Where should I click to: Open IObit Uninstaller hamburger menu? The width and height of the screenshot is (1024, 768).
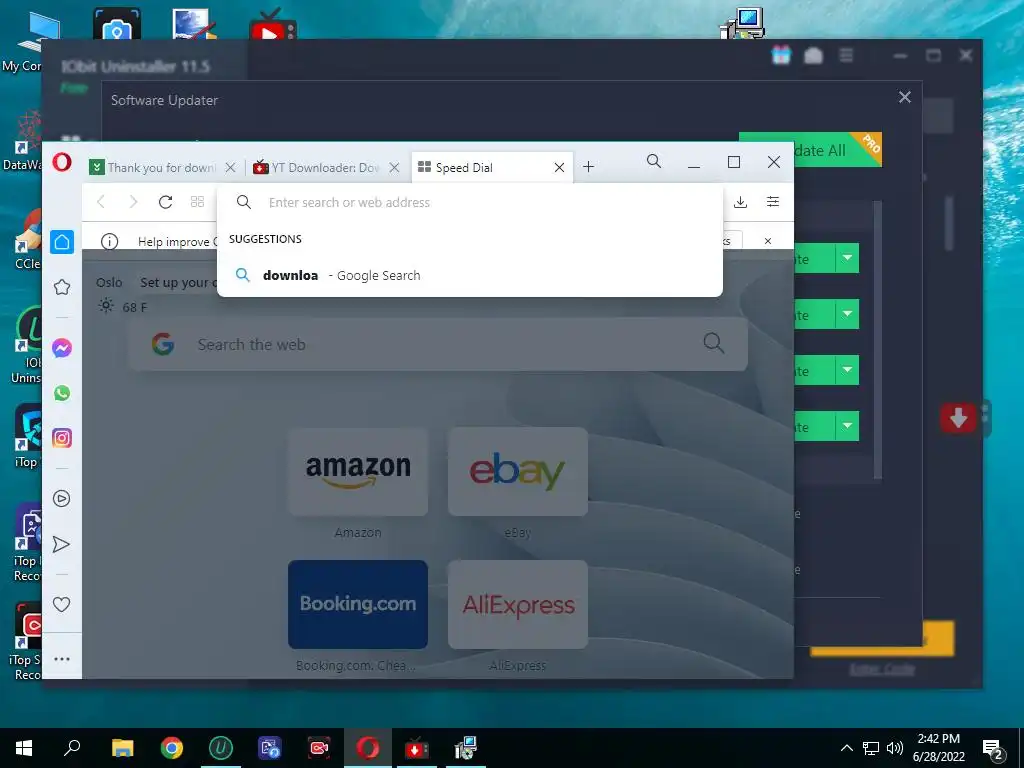click(x=846, y=56)
